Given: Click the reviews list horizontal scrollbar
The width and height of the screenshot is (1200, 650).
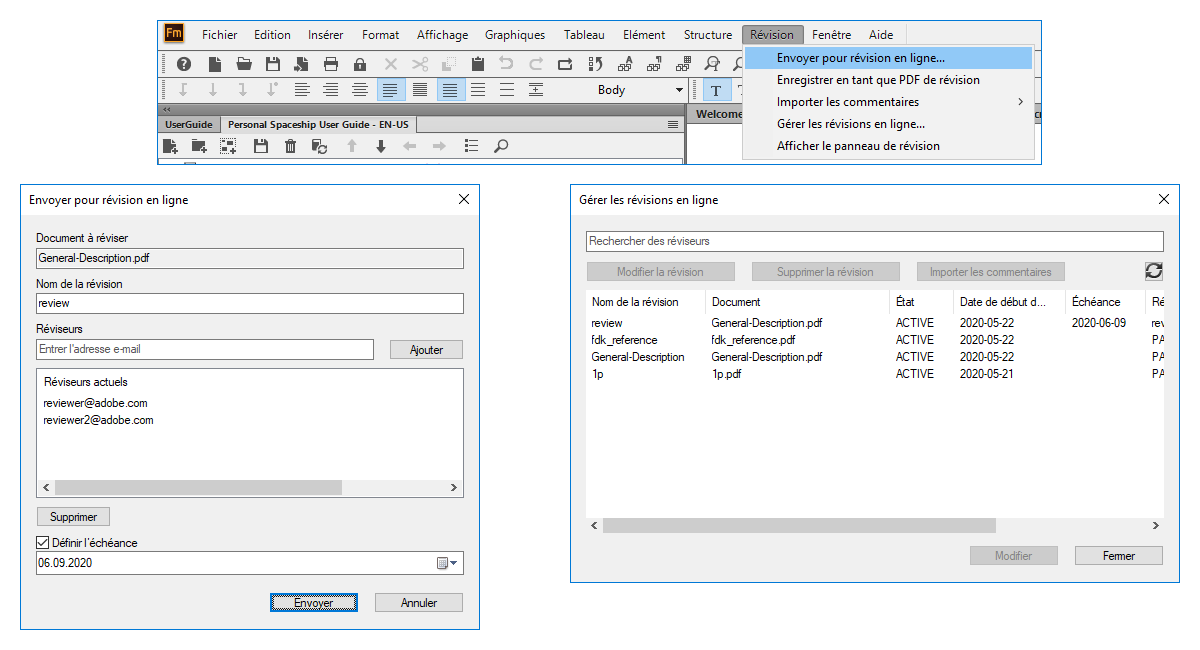Looking at the screenshot, I should 799,526.
